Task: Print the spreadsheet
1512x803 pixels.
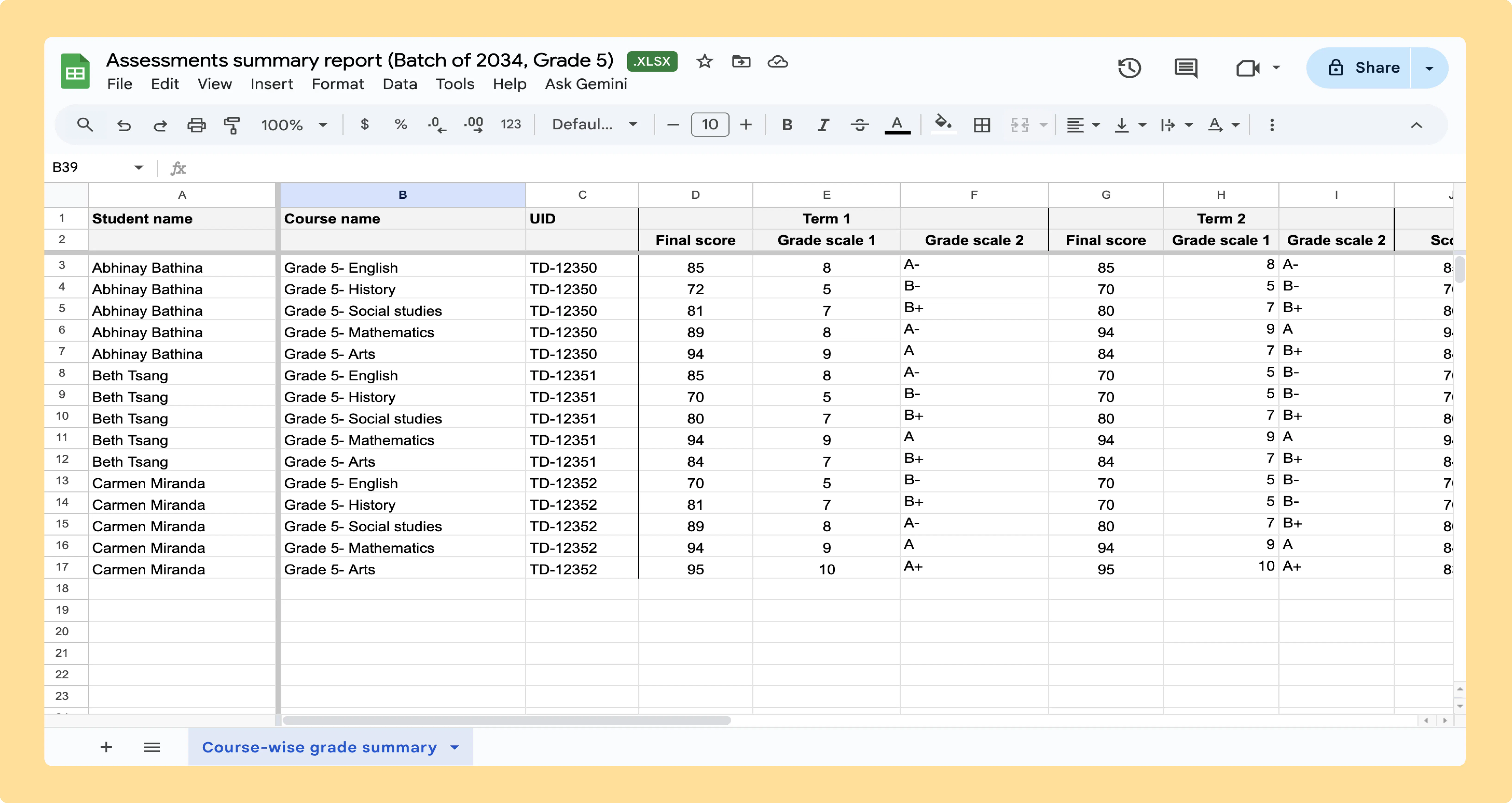Action: pos(196,125)
